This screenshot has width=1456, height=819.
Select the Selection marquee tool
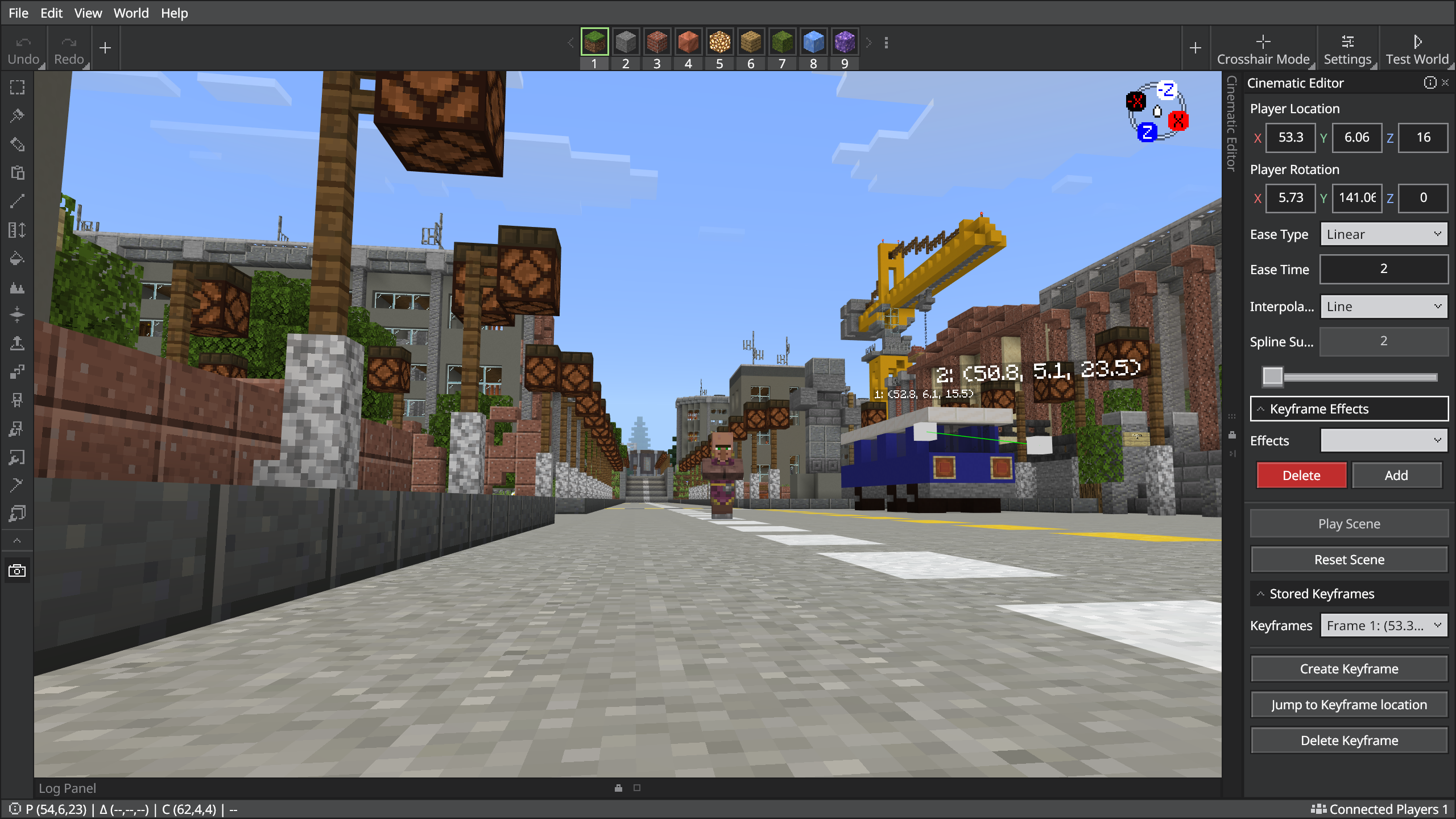[17, 88]
